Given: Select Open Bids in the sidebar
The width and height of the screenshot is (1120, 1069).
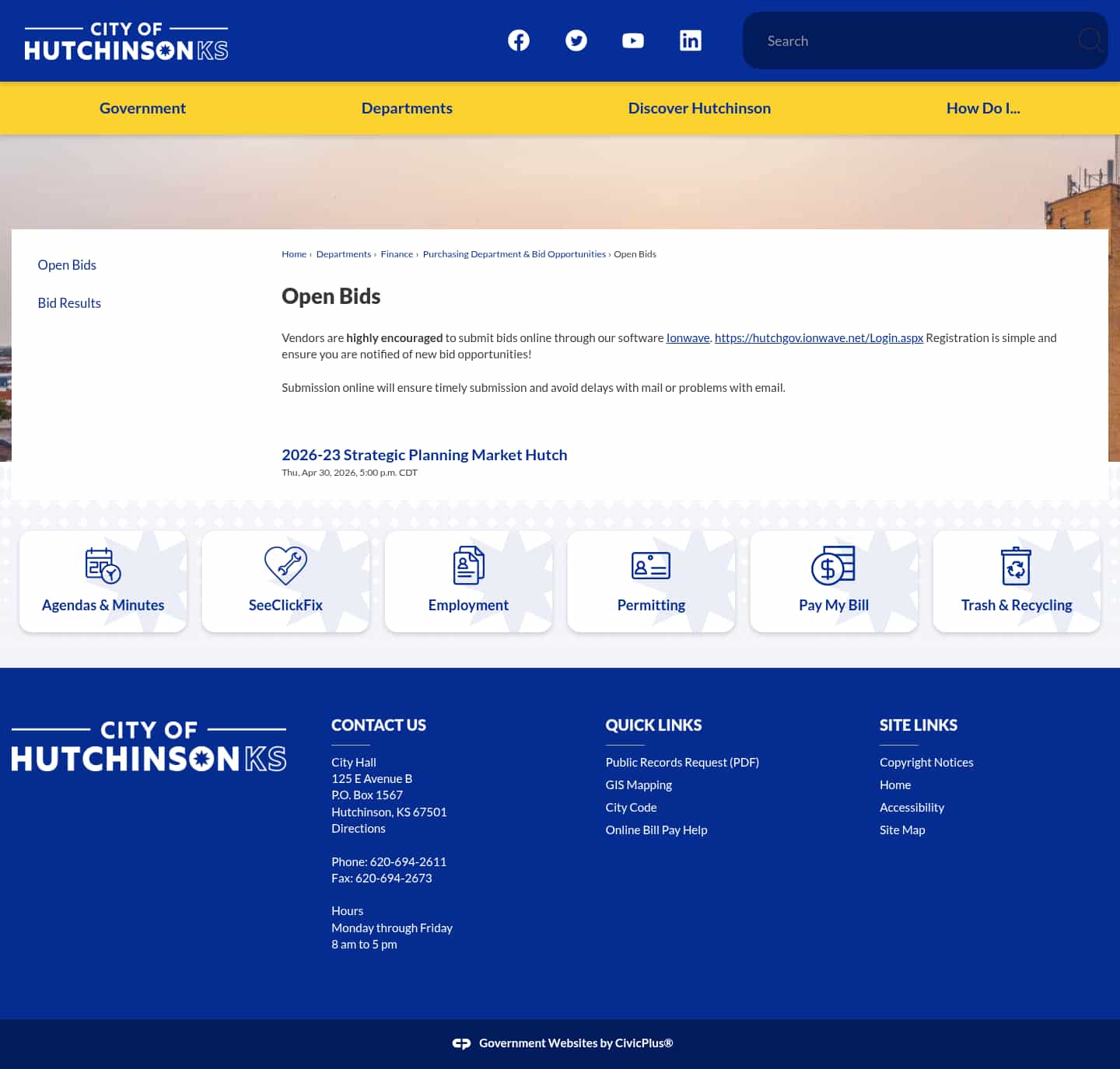Looking at the screenshot, I should (x=67, y=264).
